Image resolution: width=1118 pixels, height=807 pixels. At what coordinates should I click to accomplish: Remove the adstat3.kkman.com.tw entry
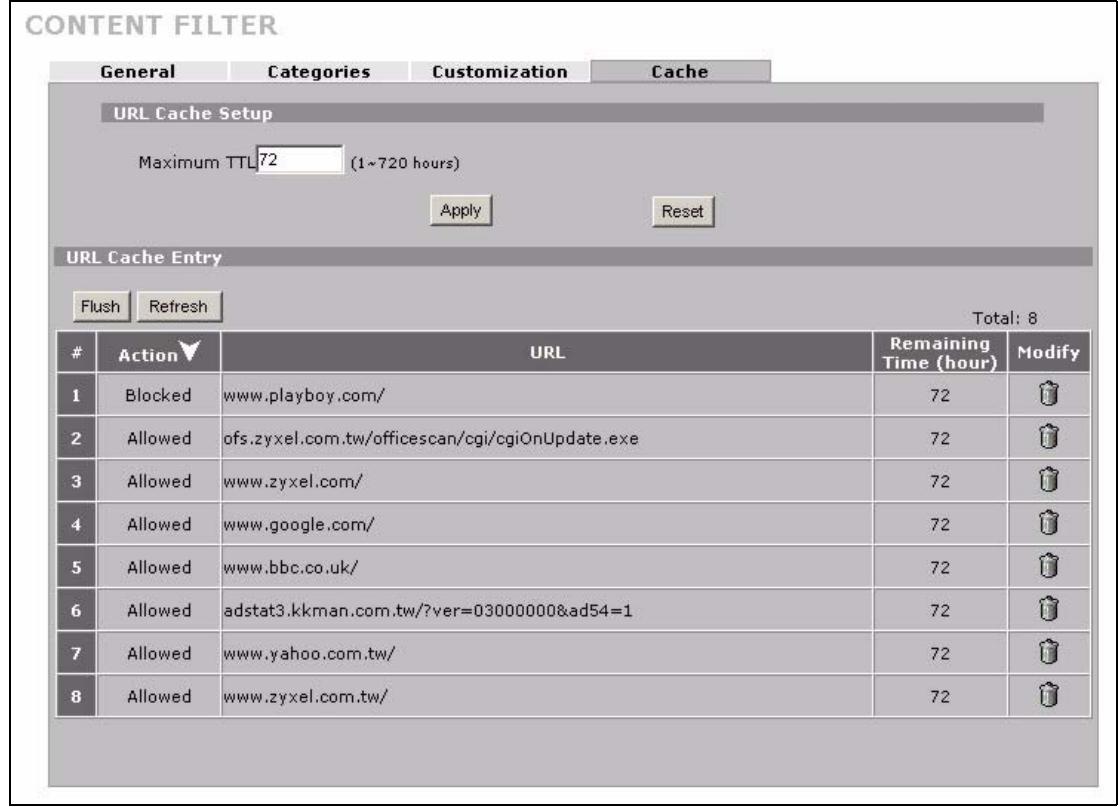click(1048, 609)
